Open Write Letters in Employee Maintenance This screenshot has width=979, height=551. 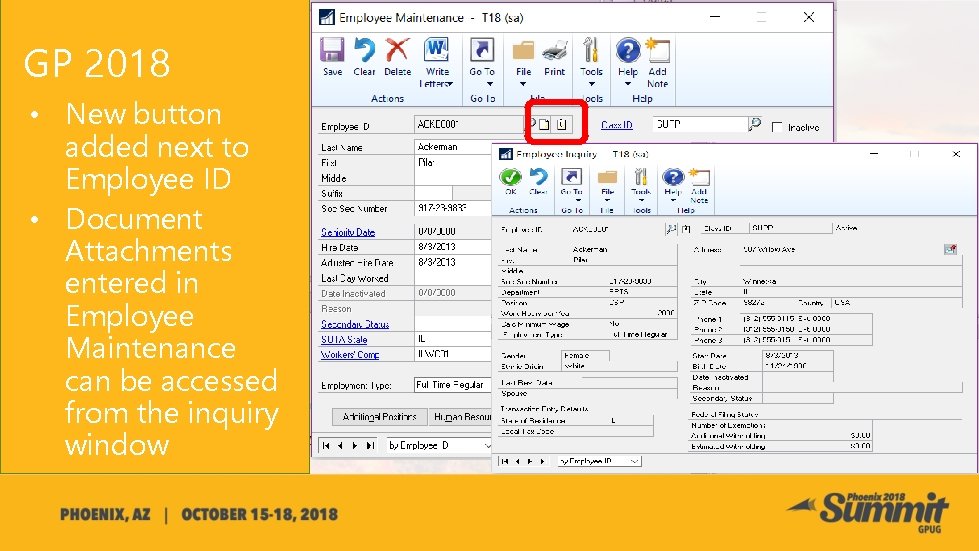click(x=436, y=61)
